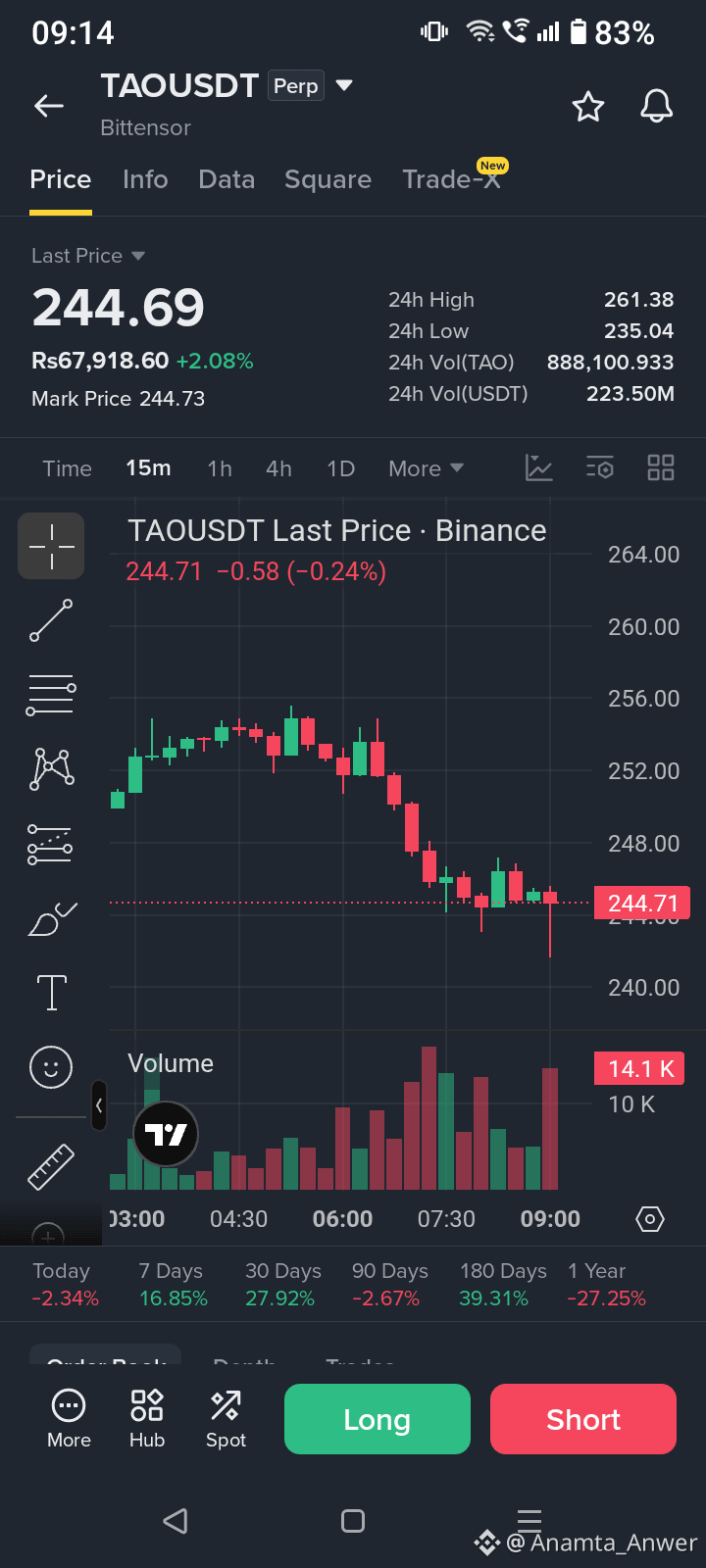Select the ruler measure tool
This screenshot has height=1568, width=706.
point(51,1166)
